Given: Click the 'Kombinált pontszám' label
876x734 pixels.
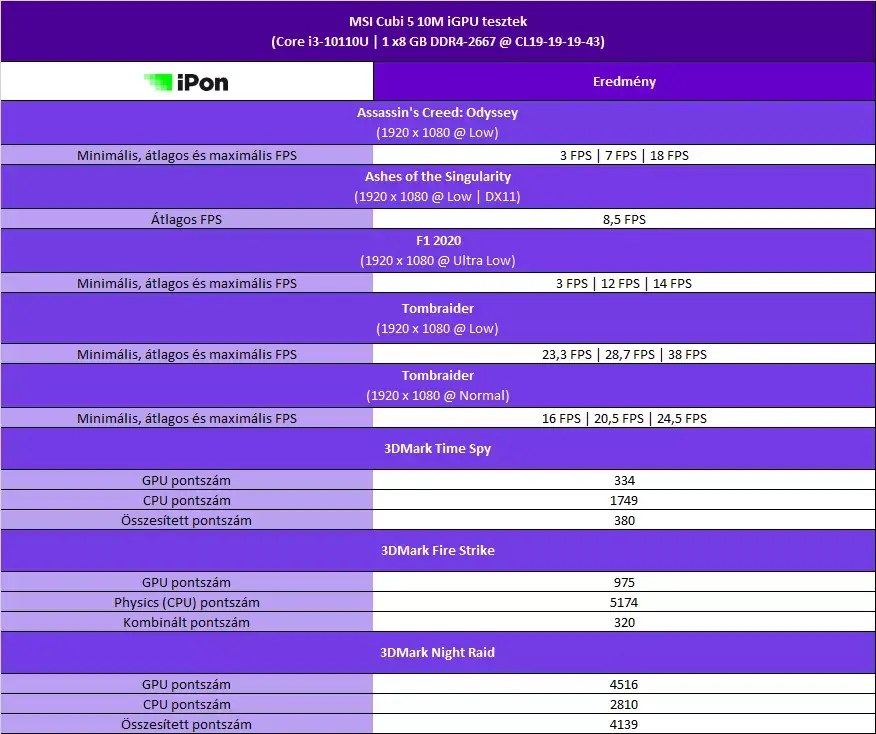Looking at the screenshot, I should 187,623.
